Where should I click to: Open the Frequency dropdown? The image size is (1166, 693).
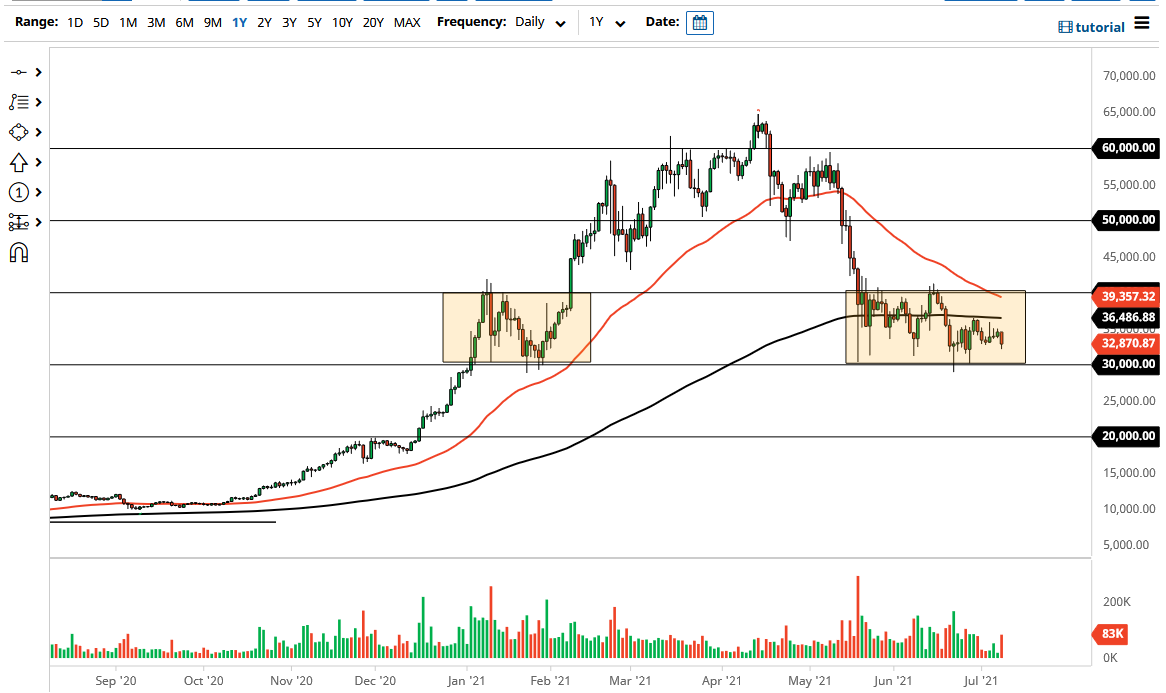tap(560, 22)
